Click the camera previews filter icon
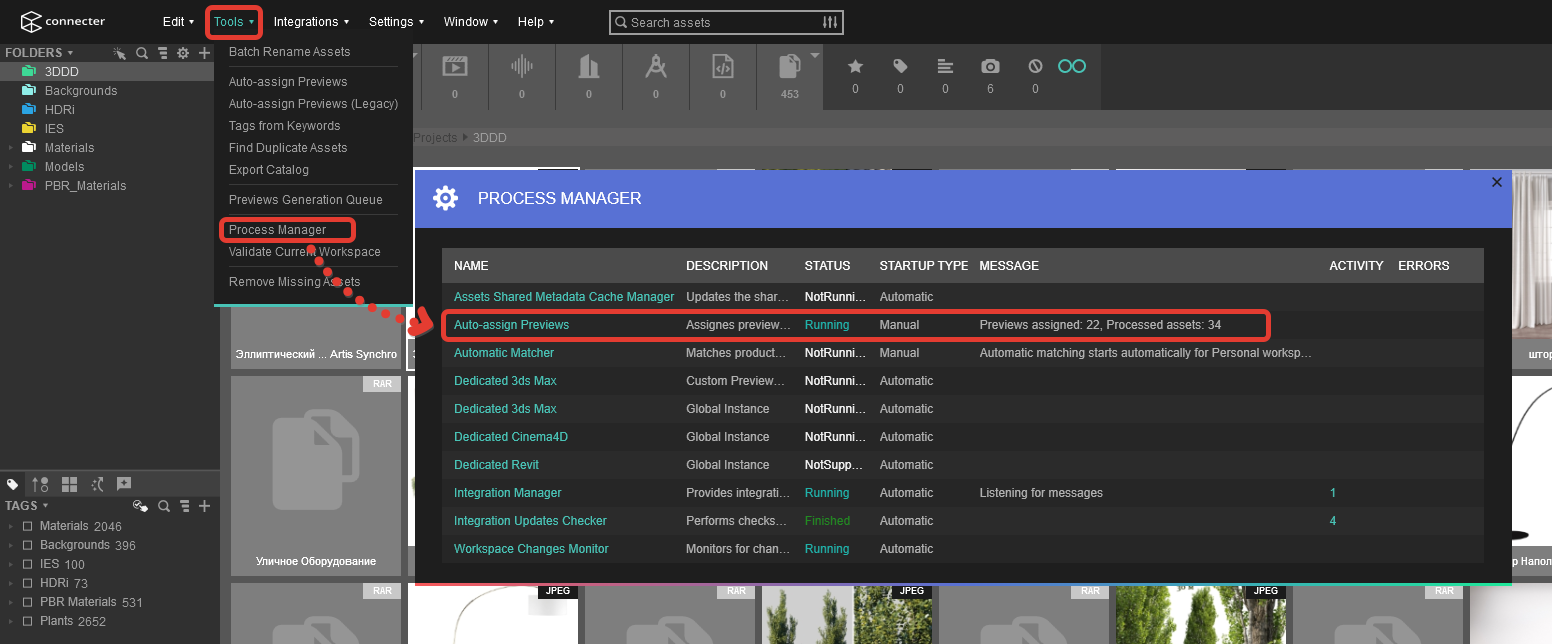This screenshot has width=1552, height=644. (990, 66)
